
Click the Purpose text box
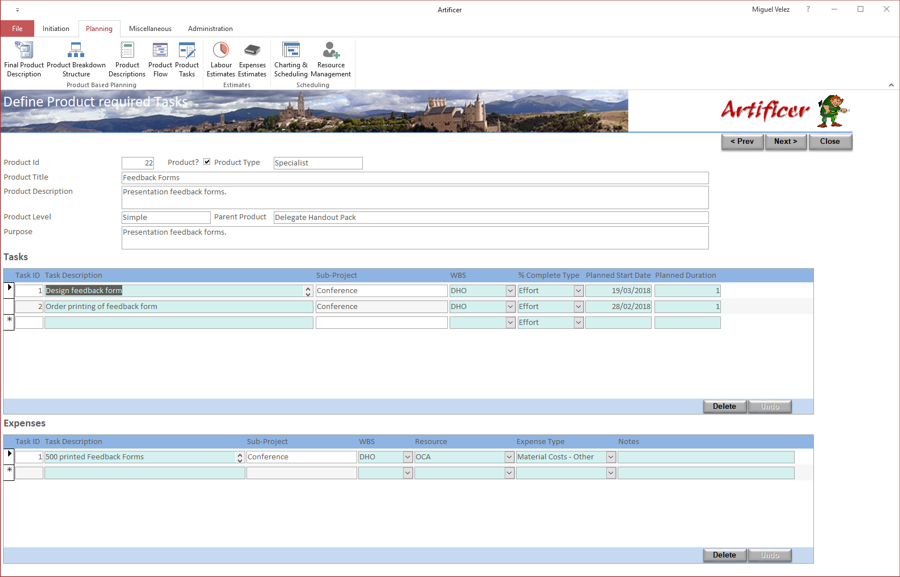[415, 238]
